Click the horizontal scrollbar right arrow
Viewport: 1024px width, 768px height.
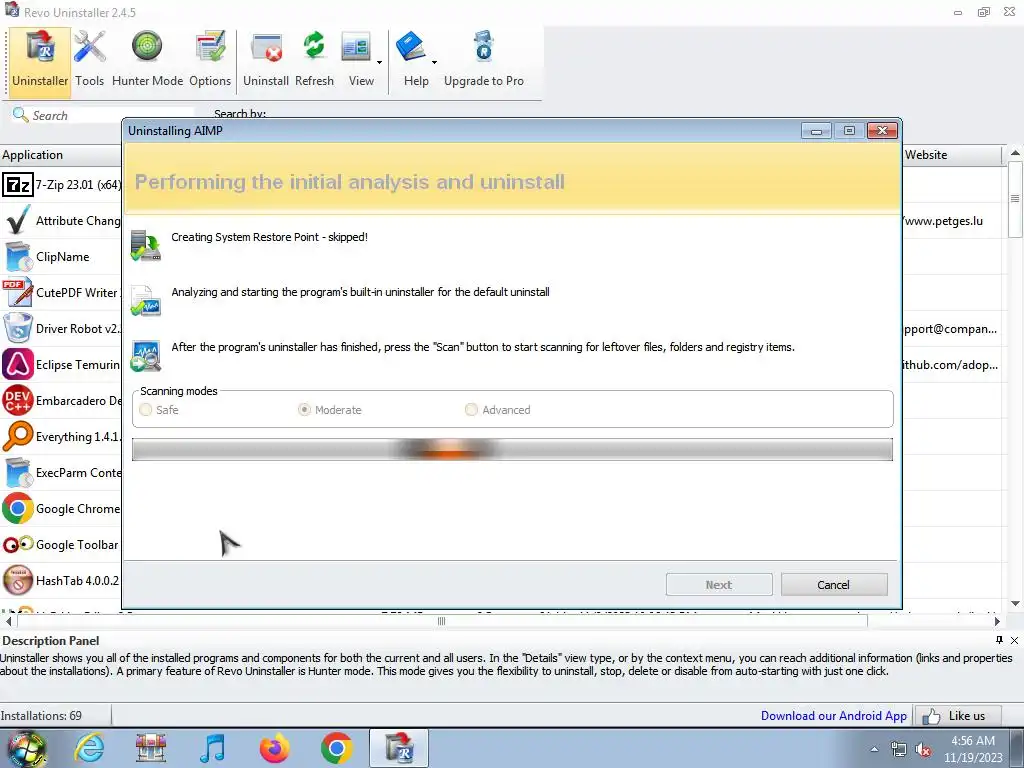tap(997, 621)
